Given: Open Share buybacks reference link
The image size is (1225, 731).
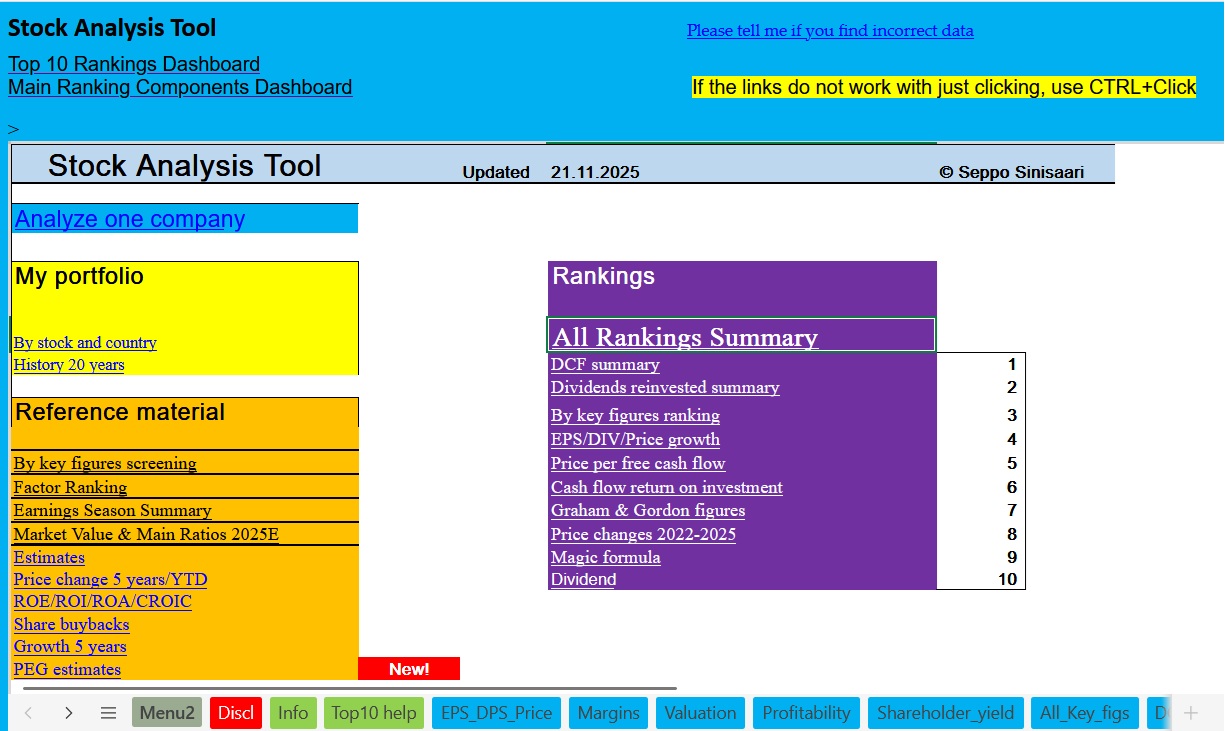Looking at the screenshot, I should pyautogui.click(x=71, y=624).
